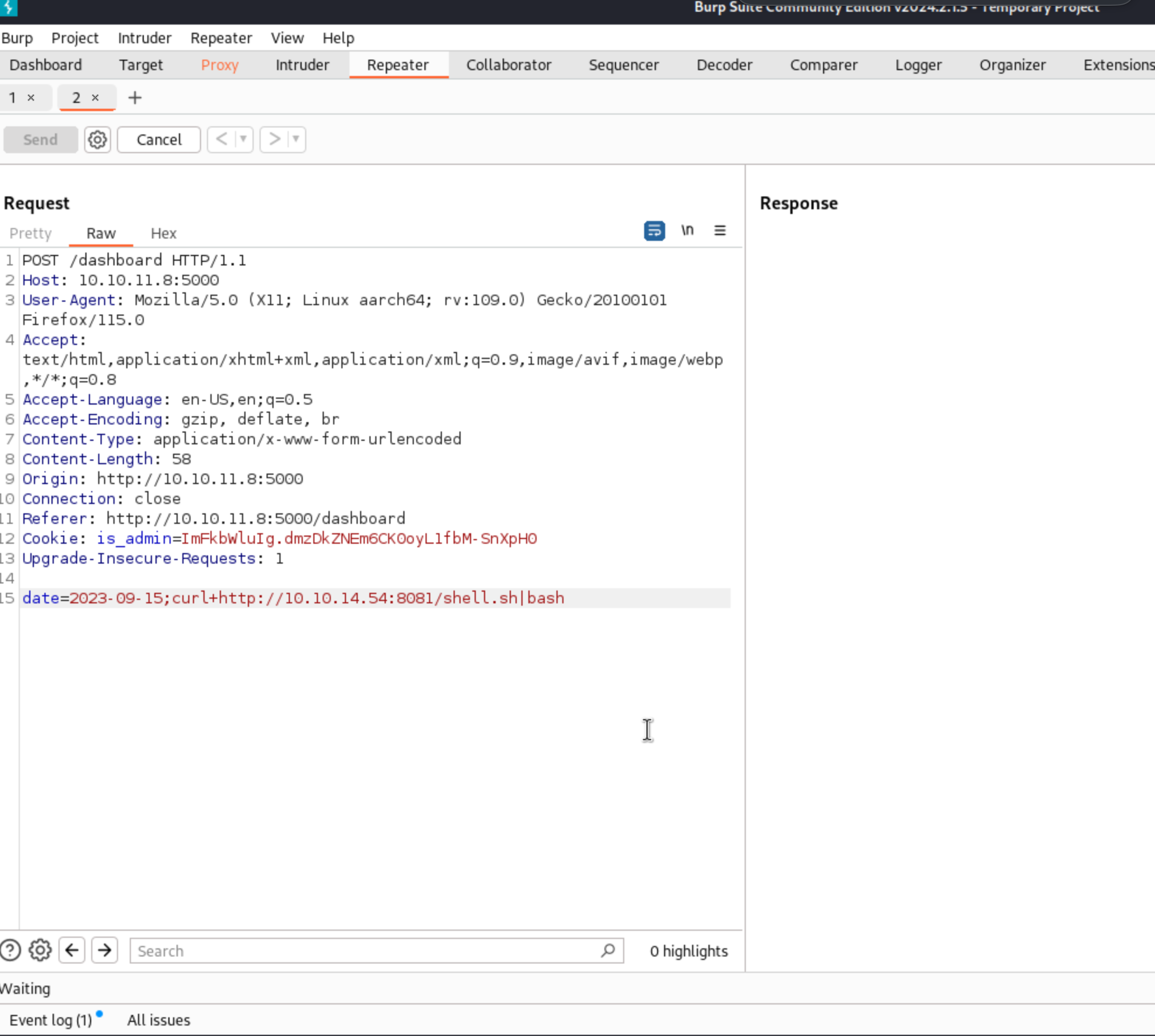Viewport: 1155px width, 1036px height.
Task: Switch request view to Hex
Action: (x=164, y=233)
